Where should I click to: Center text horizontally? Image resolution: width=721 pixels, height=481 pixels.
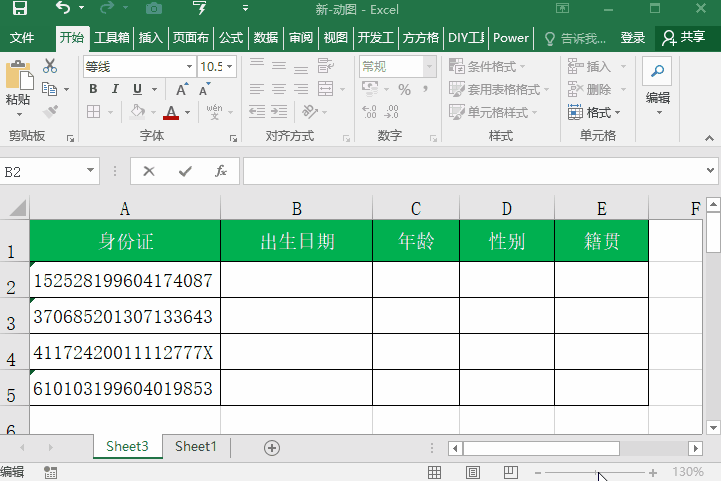279,89
